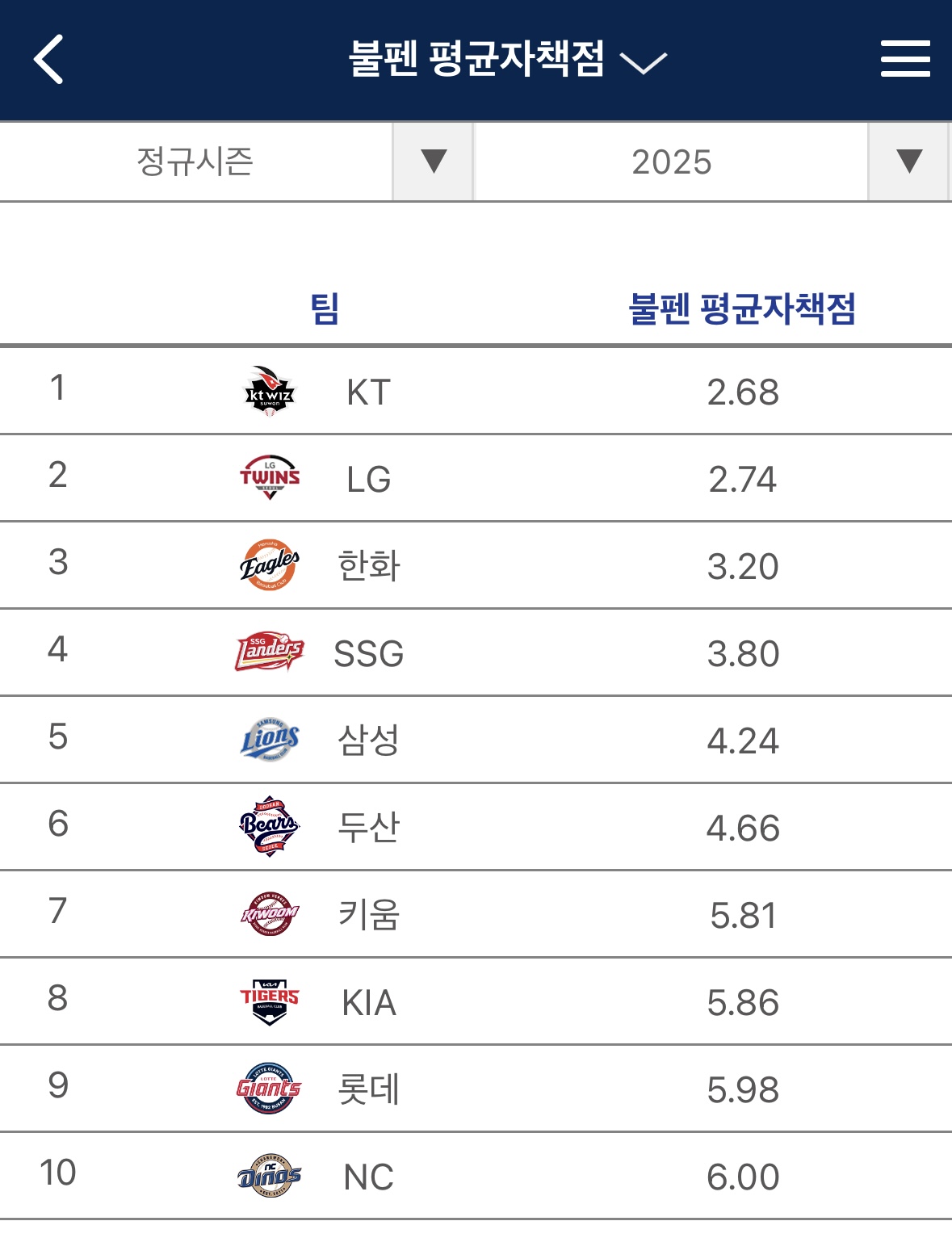Open the 롯데 team name link
Viewport: 952px width, 1242px height.
tap(369, 1089)
